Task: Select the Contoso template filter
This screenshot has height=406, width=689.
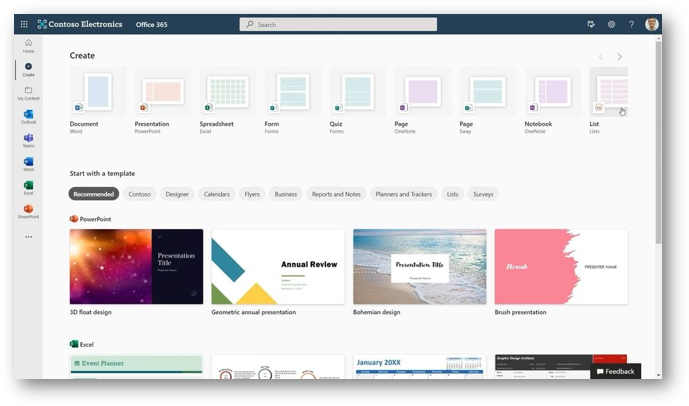Action: click(x=139, y=194)
